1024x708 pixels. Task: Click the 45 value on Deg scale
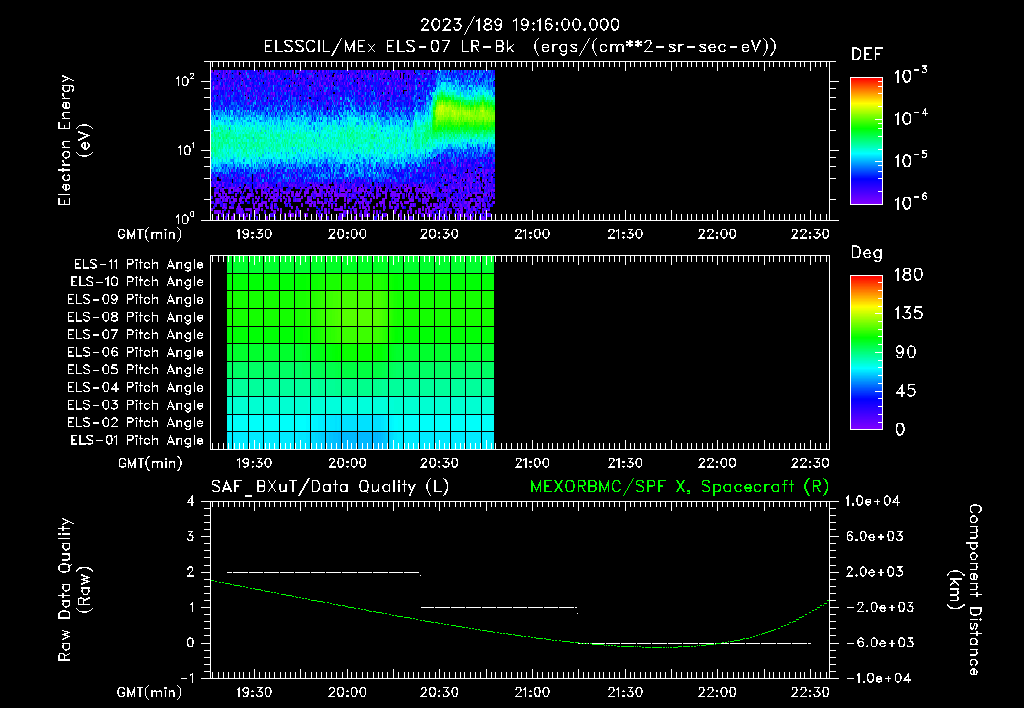[908, 391]
